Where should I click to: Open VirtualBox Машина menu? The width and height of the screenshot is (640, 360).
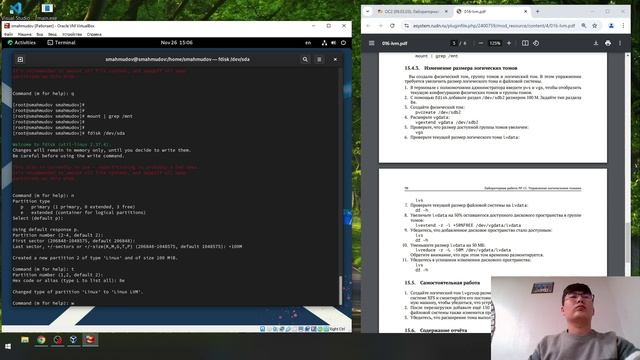pyautogui.click(x=25, y=34)
